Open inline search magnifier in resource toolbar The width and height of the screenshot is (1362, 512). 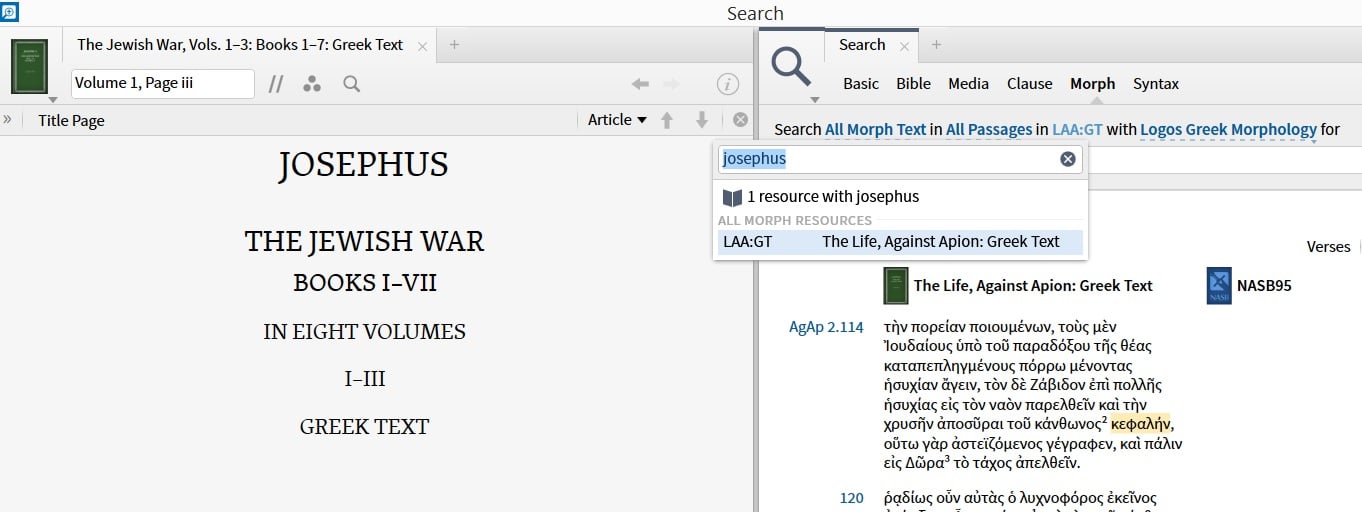click(x=351, y=84)
